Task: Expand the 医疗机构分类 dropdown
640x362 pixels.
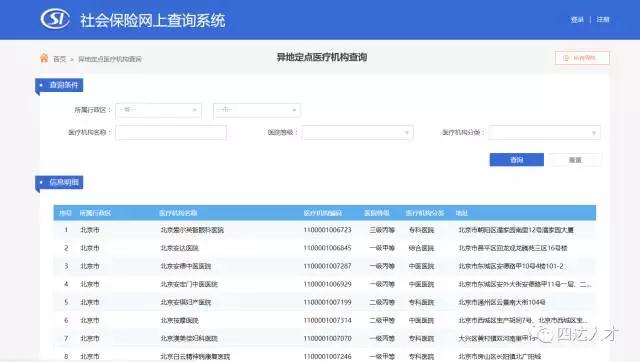Action: point(544,133)
